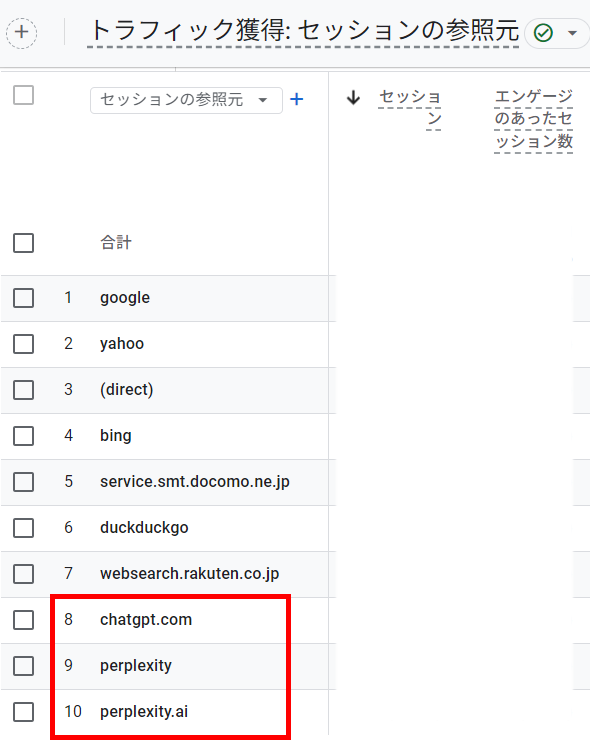The image size is (590, 744).
Task: Open the セッションの参照元 dimension dropdown
Action: pyautogui.click(x=186, y=100)
